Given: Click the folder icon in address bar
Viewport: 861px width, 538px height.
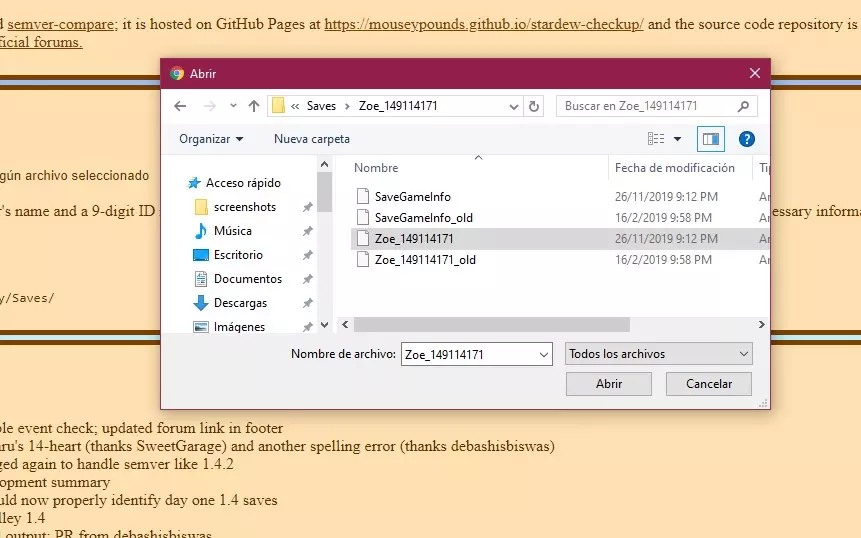Looking at the screenshot, I should (278, 105).
